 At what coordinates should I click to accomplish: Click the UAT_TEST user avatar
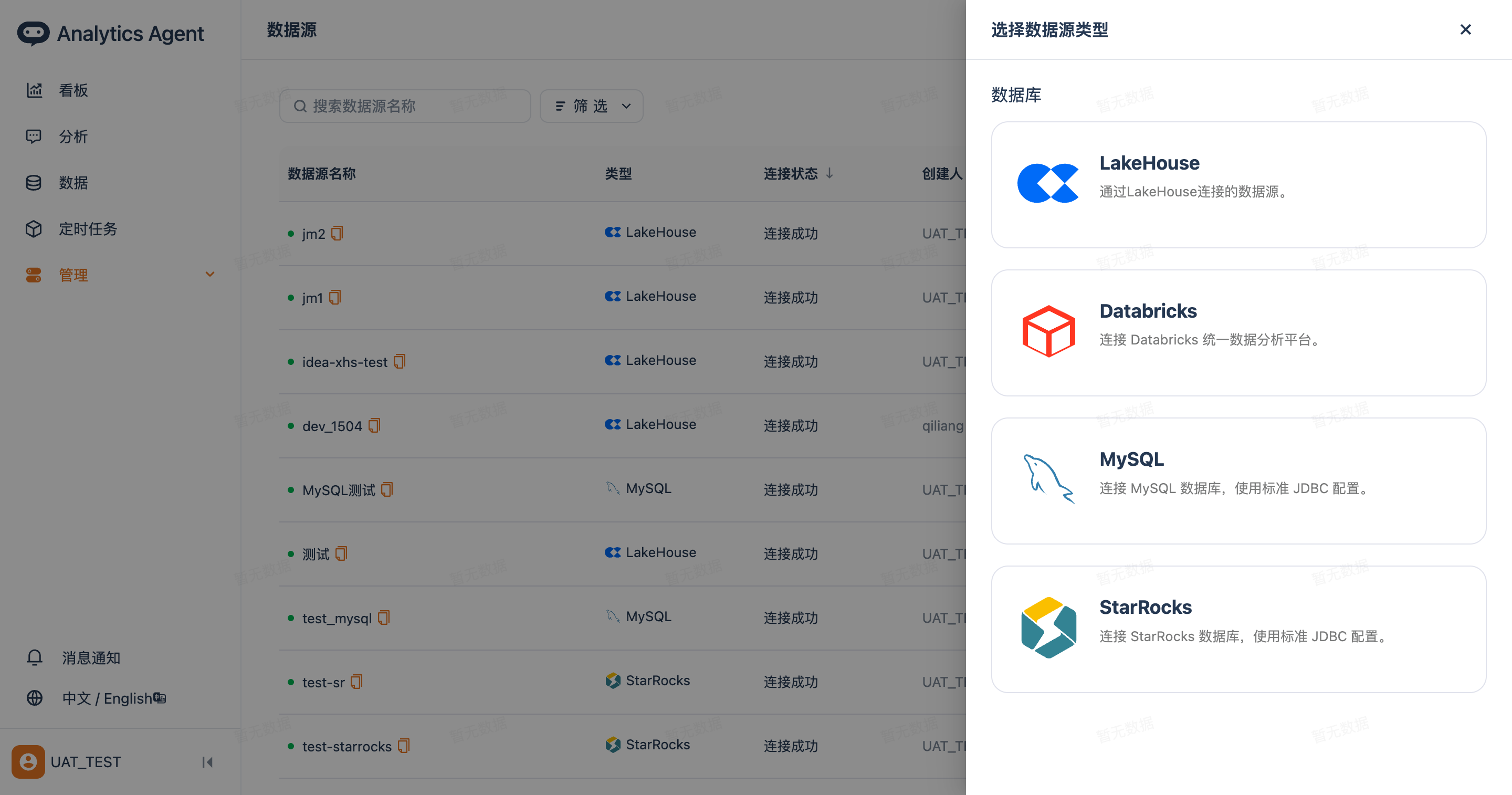pos(28,762)
